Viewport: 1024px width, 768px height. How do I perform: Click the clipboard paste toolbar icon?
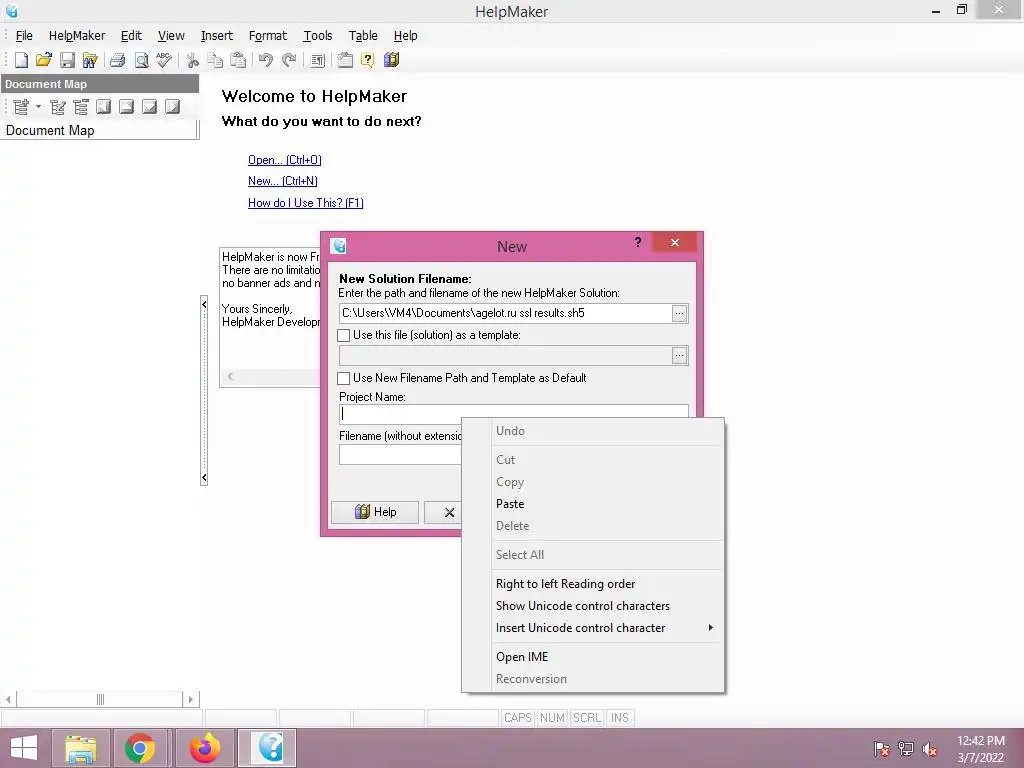(x=238, y=60)
